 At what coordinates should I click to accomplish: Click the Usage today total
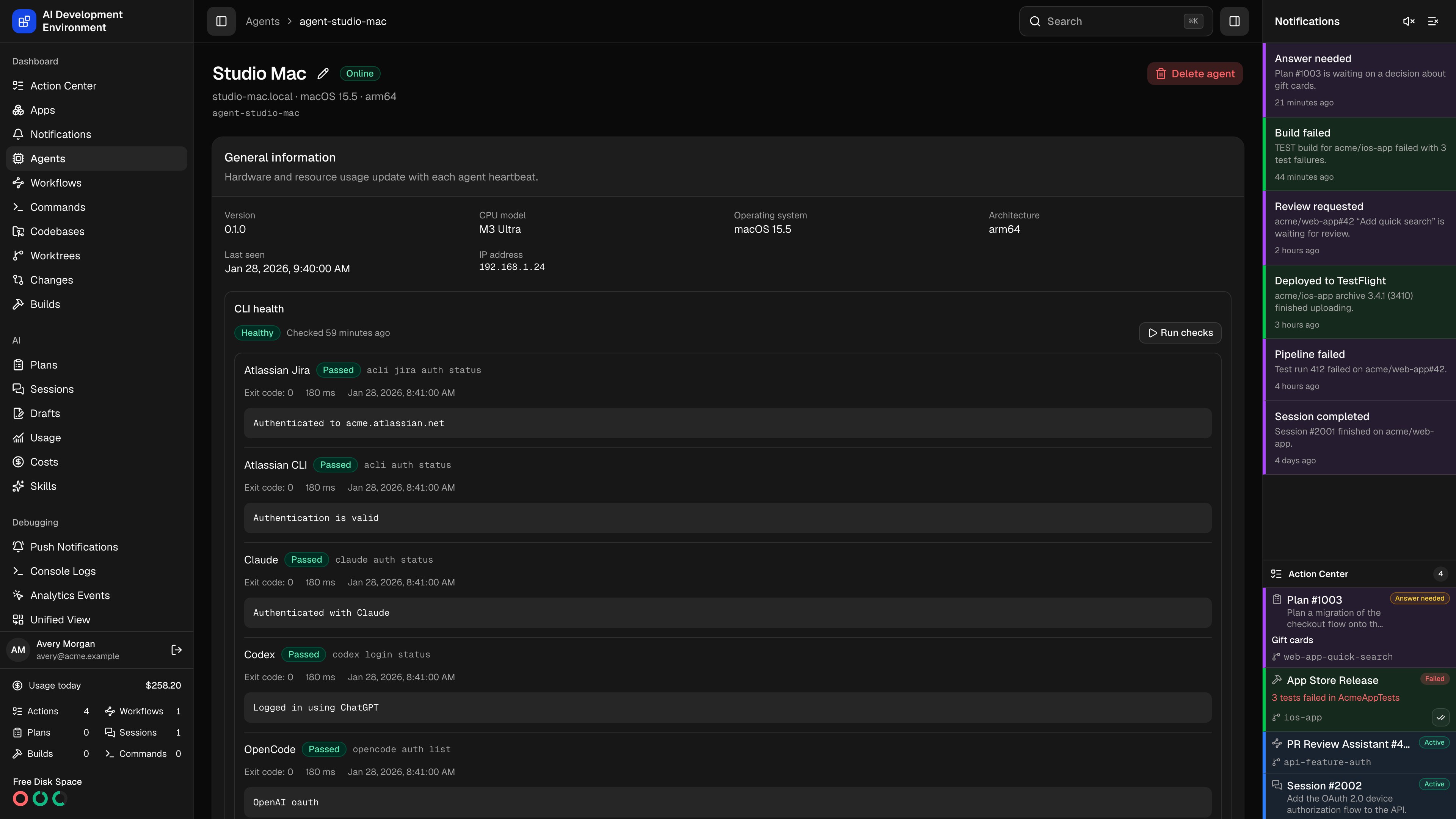163,686
